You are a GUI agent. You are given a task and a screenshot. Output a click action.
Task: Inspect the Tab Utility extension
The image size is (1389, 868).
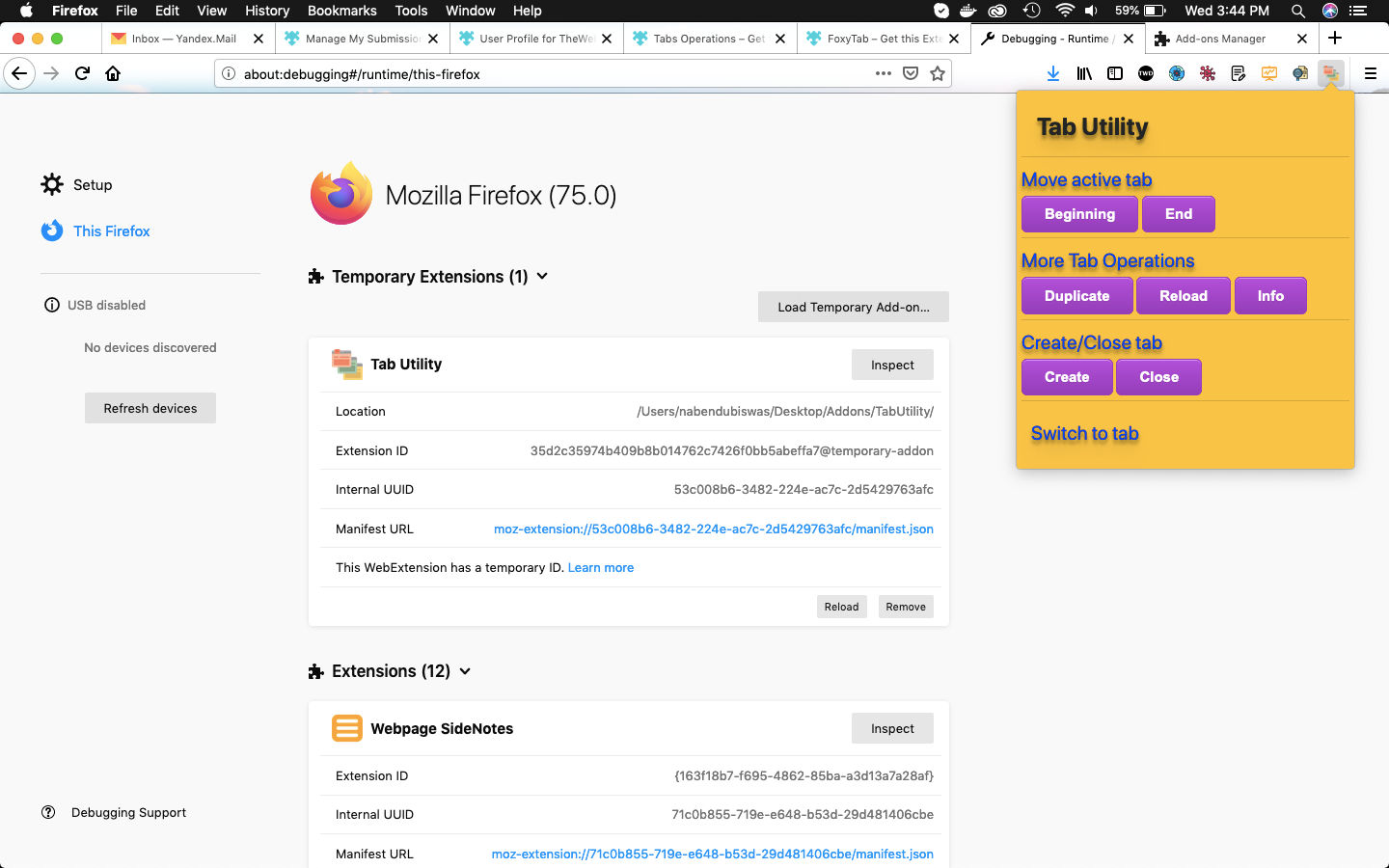pos(892,365)
